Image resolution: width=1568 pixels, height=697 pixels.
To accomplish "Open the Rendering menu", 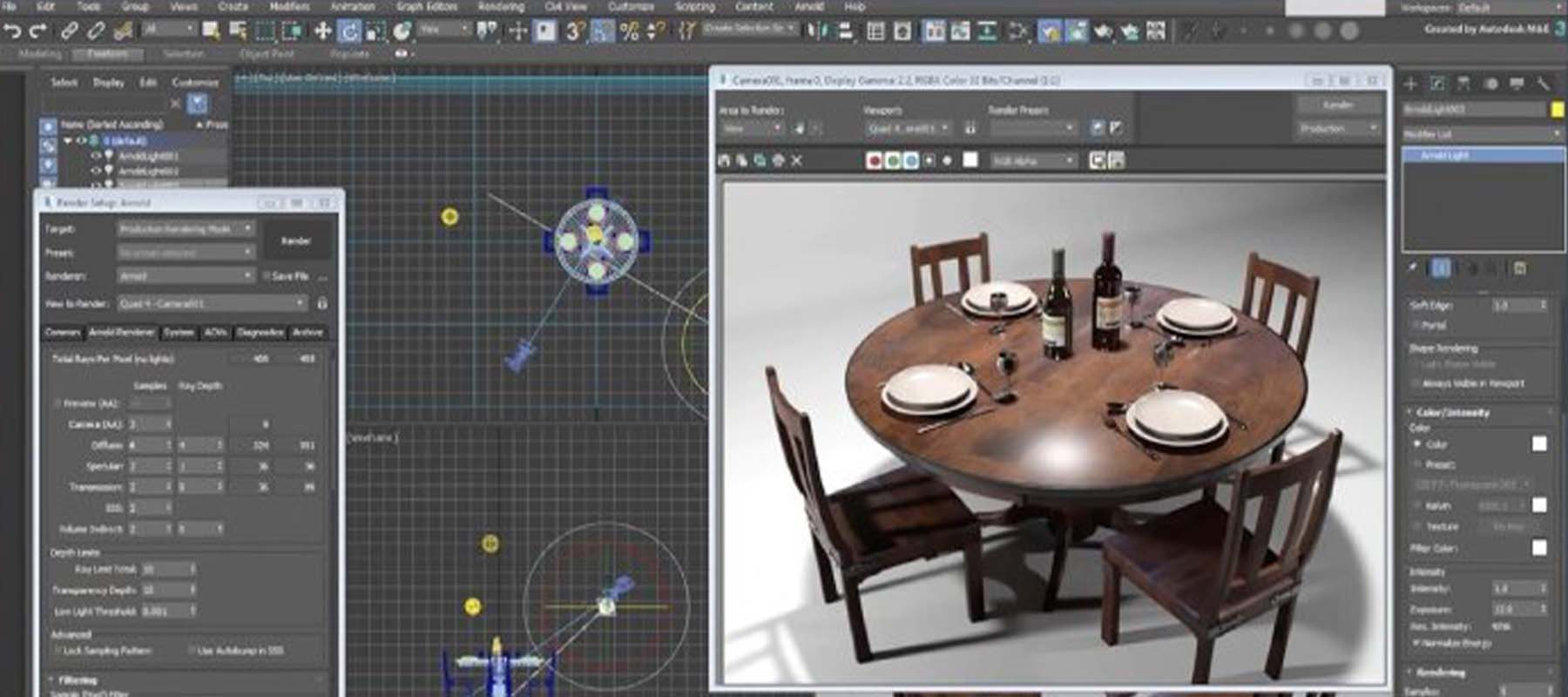I will (501, 6).
